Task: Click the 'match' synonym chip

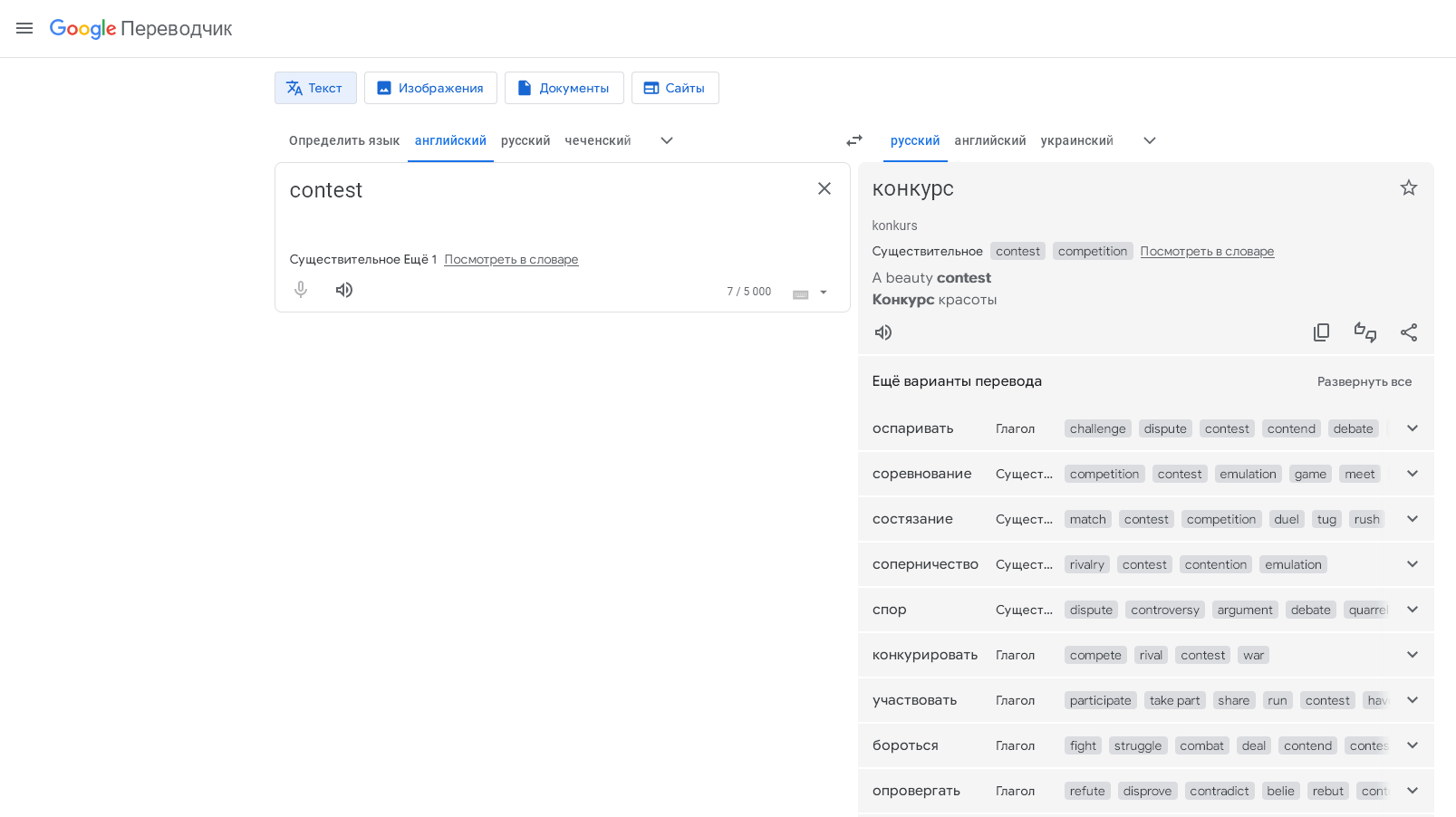Action: pos(1088,519)
